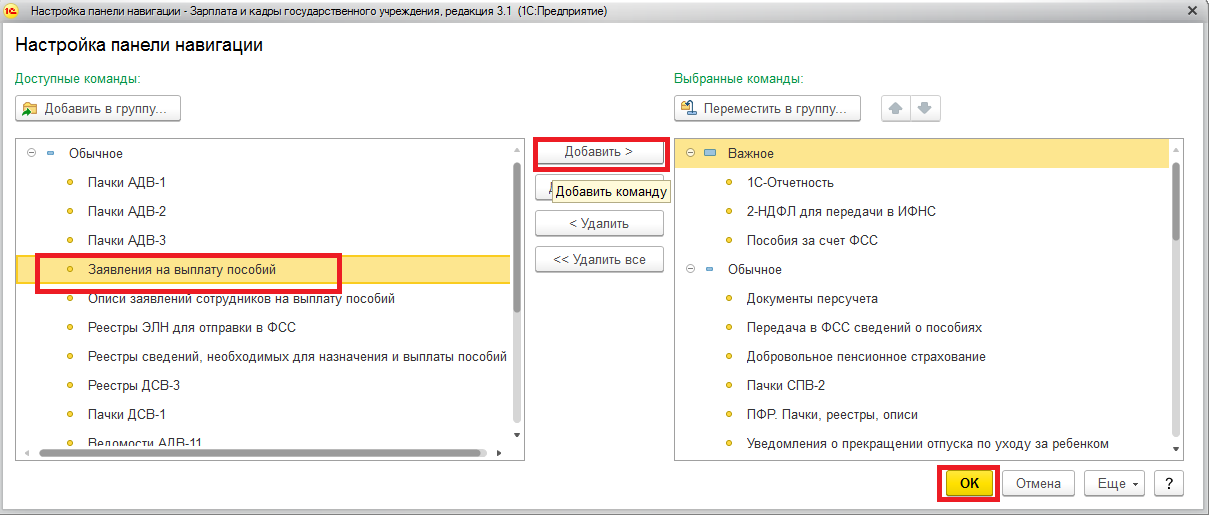The height and width of the screenshot is (515, 1211).
Task: Click the scroll down arrow of right list
Action: [1177, 450]
